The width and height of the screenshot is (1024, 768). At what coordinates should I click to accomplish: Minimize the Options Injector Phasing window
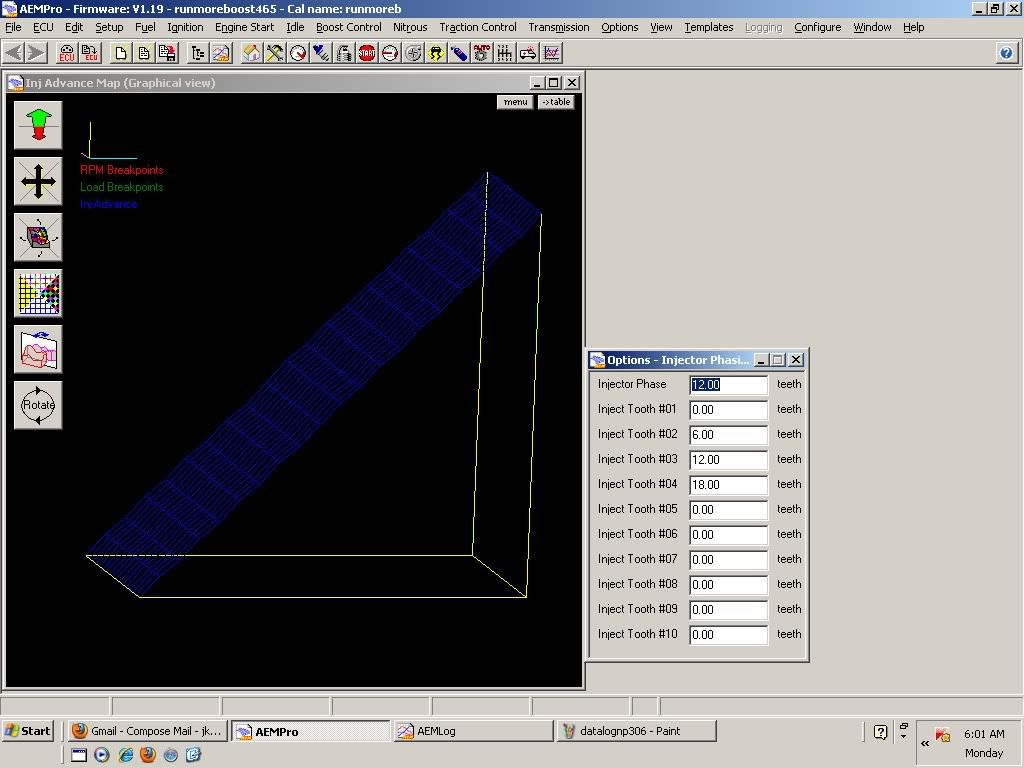point(761,360)
